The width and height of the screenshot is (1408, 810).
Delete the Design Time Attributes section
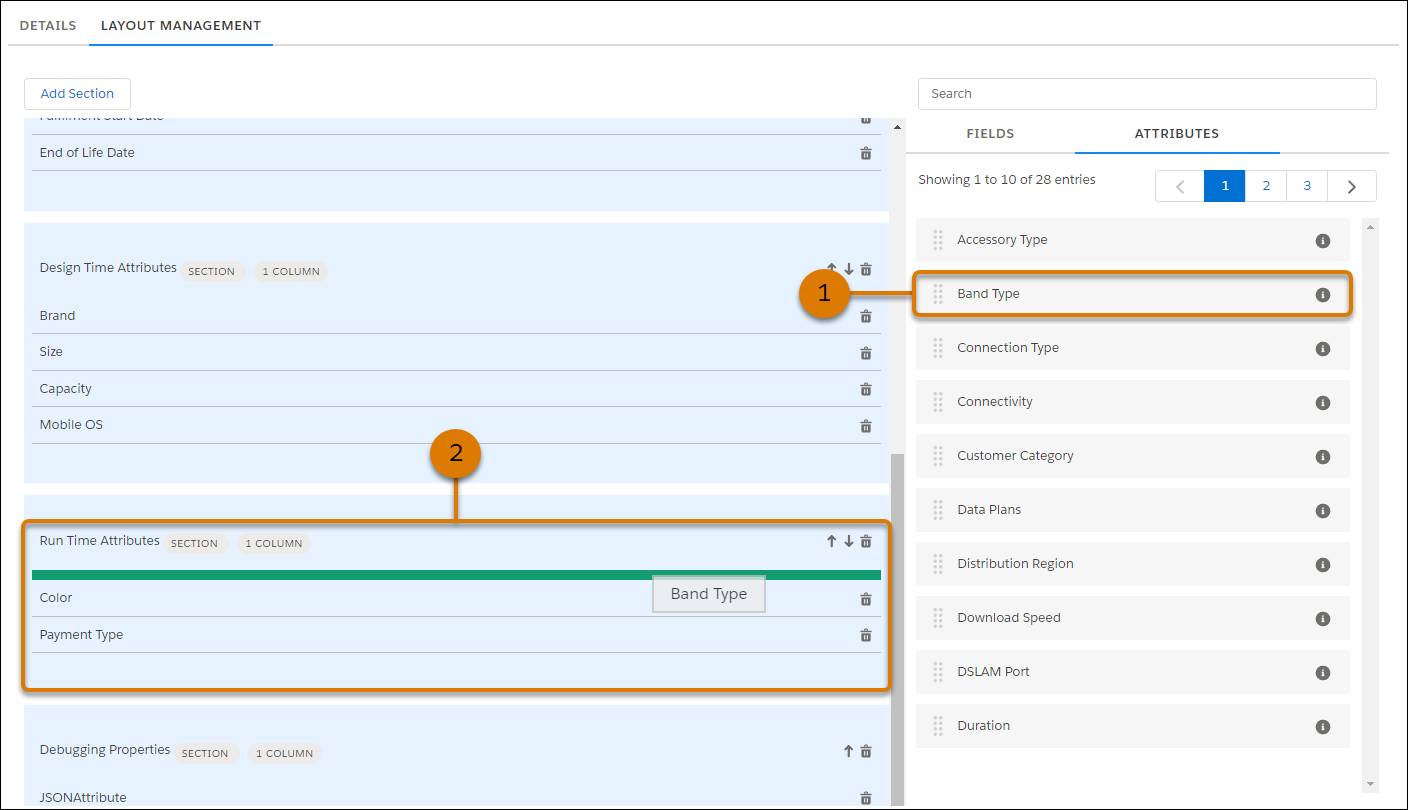[866, 269]
